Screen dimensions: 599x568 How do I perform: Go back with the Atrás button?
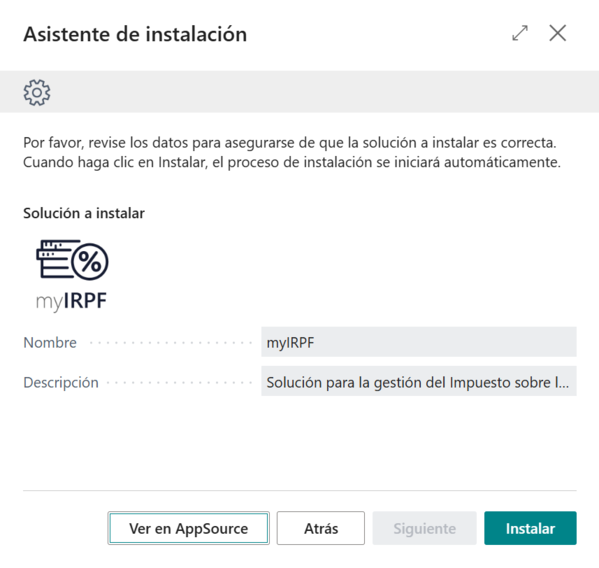tap(321, 528)
